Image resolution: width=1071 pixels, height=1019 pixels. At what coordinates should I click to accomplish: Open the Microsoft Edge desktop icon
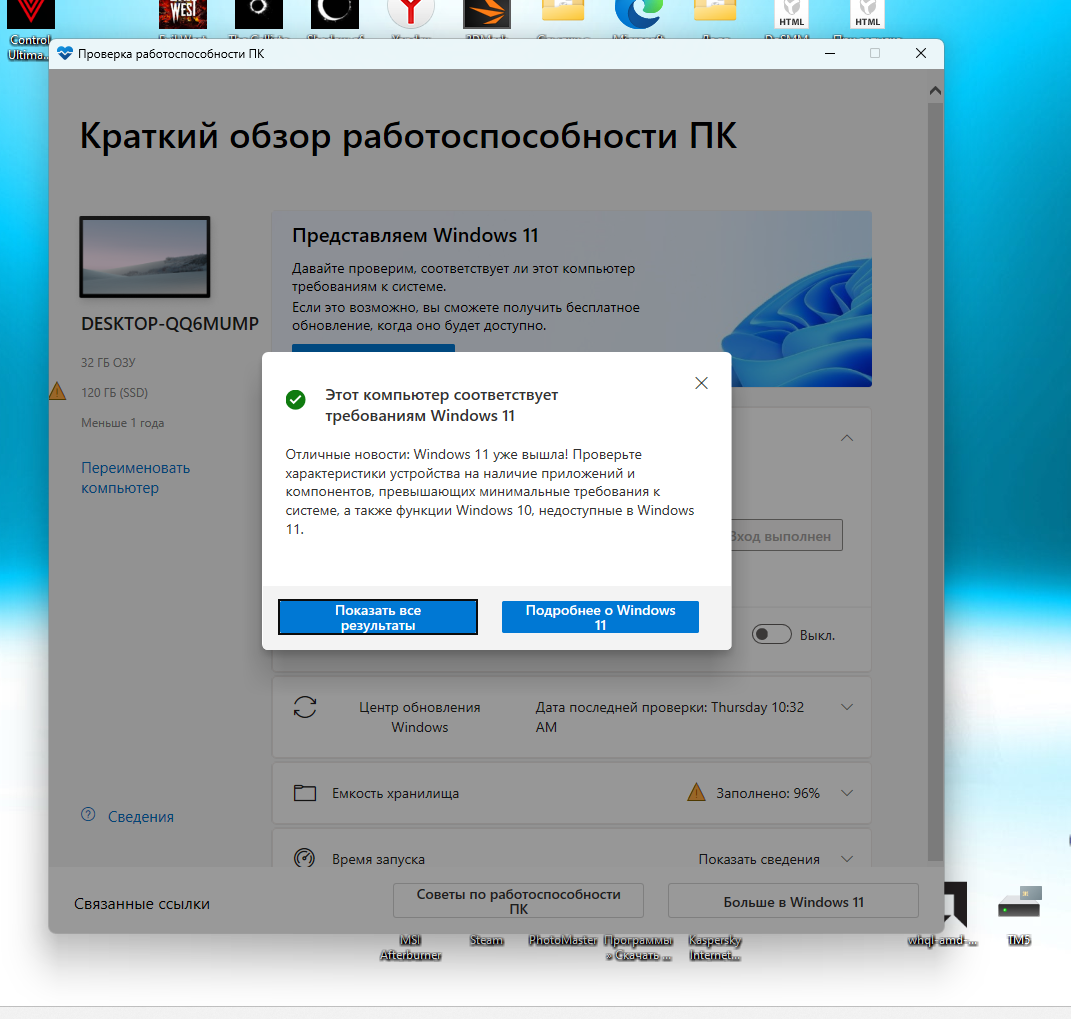(x=639, y=14)
